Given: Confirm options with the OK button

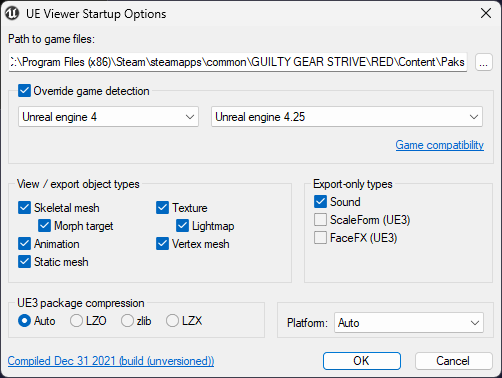Looking at the screenshot, I should (x=362, y=361).
